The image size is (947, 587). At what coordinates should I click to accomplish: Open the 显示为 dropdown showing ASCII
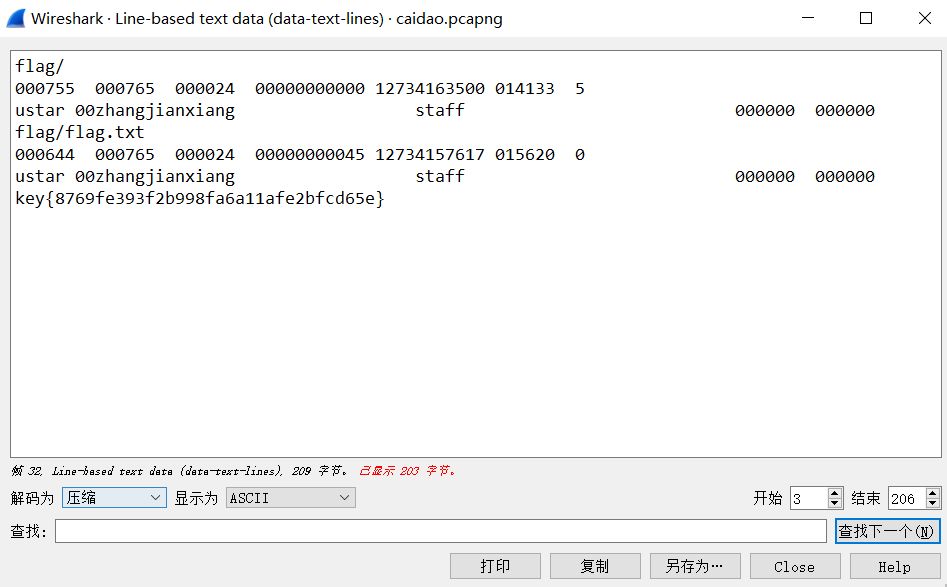pyautogui.click(x=289, y=497)
